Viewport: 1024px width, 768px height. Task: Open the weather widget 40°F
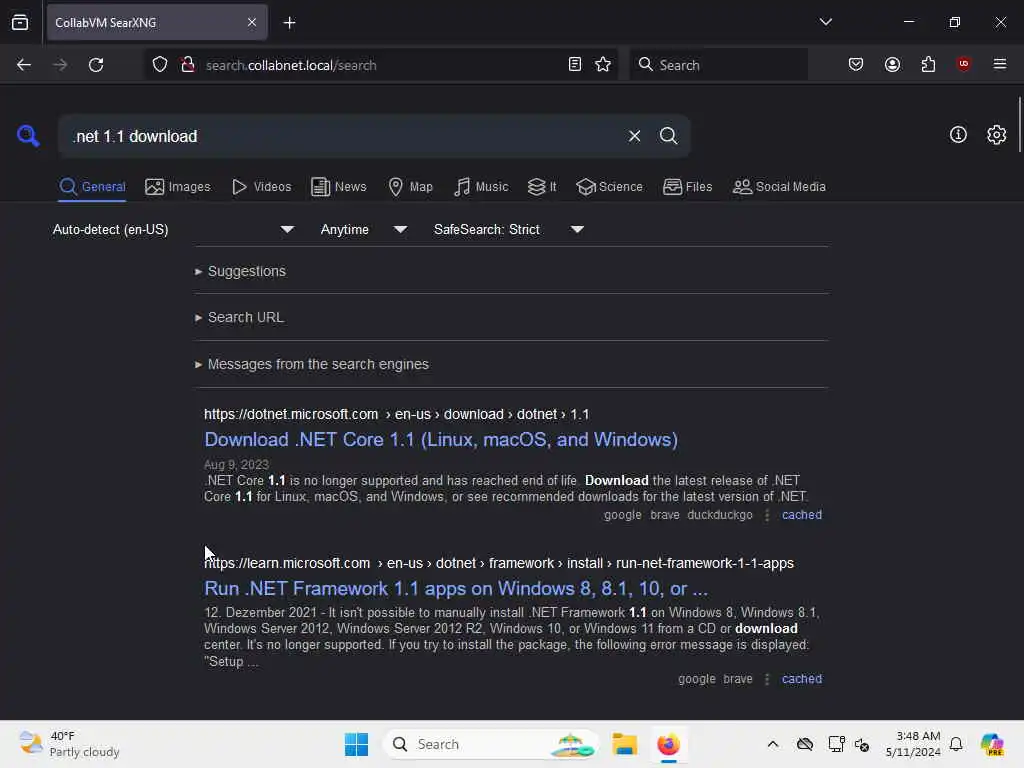69,744
